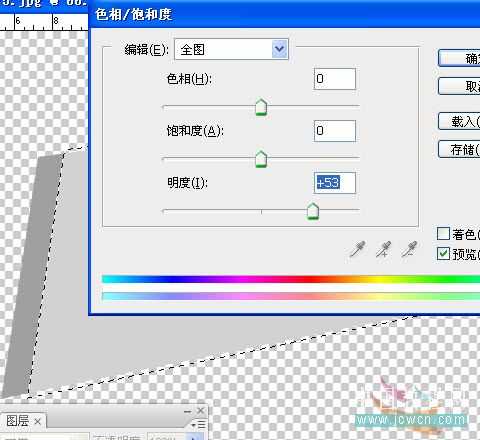The width and height of the screenshot is (480, 440).
Task: Close the 图层 panel tab
Action: (x=38, y=422)
